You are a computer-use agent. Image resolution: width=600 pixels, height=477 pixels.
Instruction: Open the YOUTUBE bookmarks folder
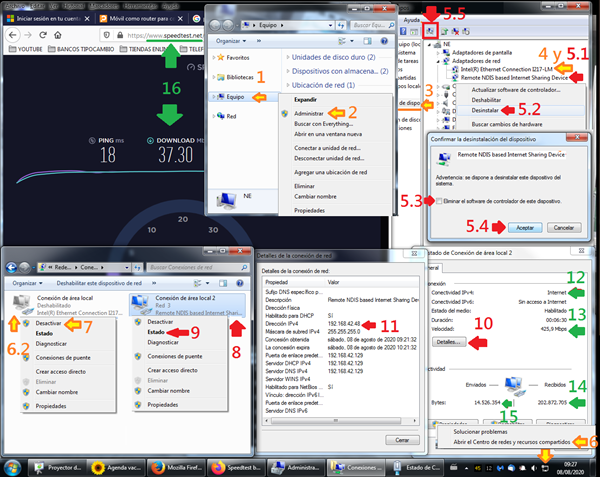click(26, 49)
